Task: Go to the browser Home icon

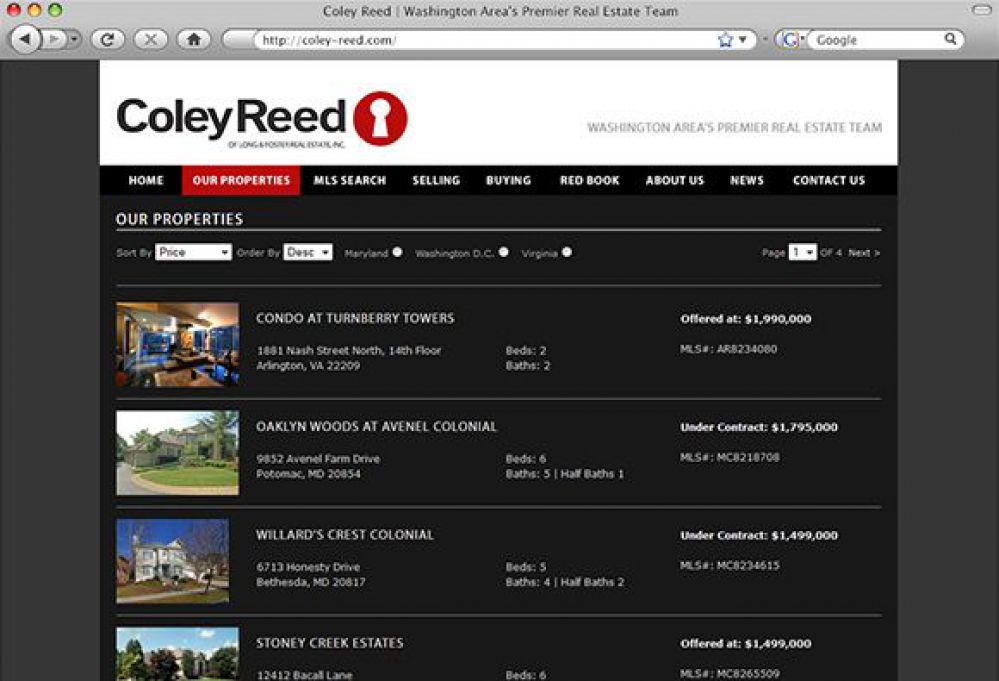Action: click(194, 39)
